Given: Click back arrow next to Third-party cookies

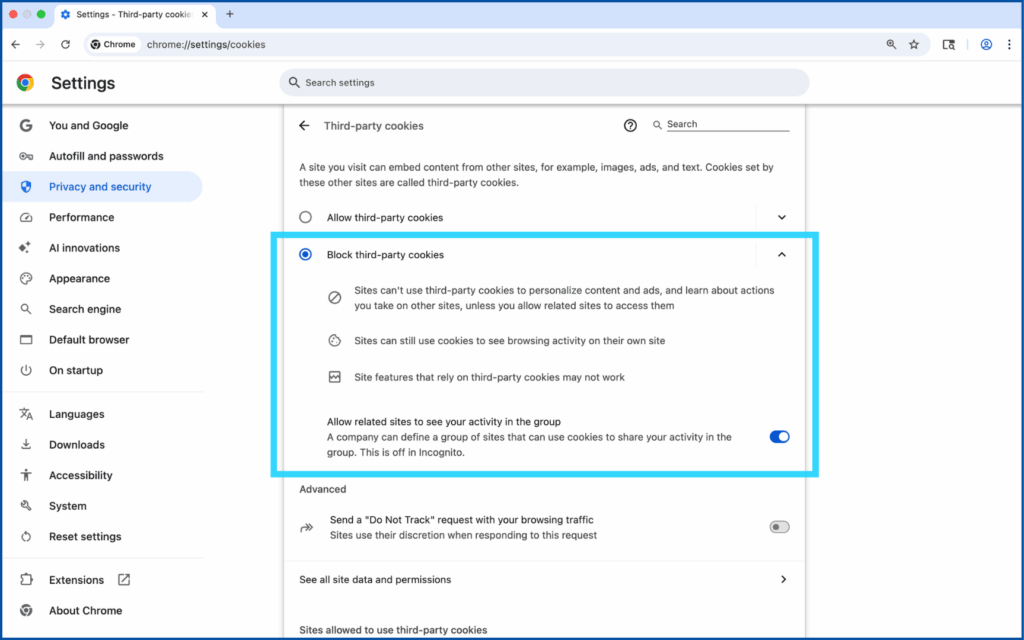Looking at the screenshot, I should coord(304,125).
